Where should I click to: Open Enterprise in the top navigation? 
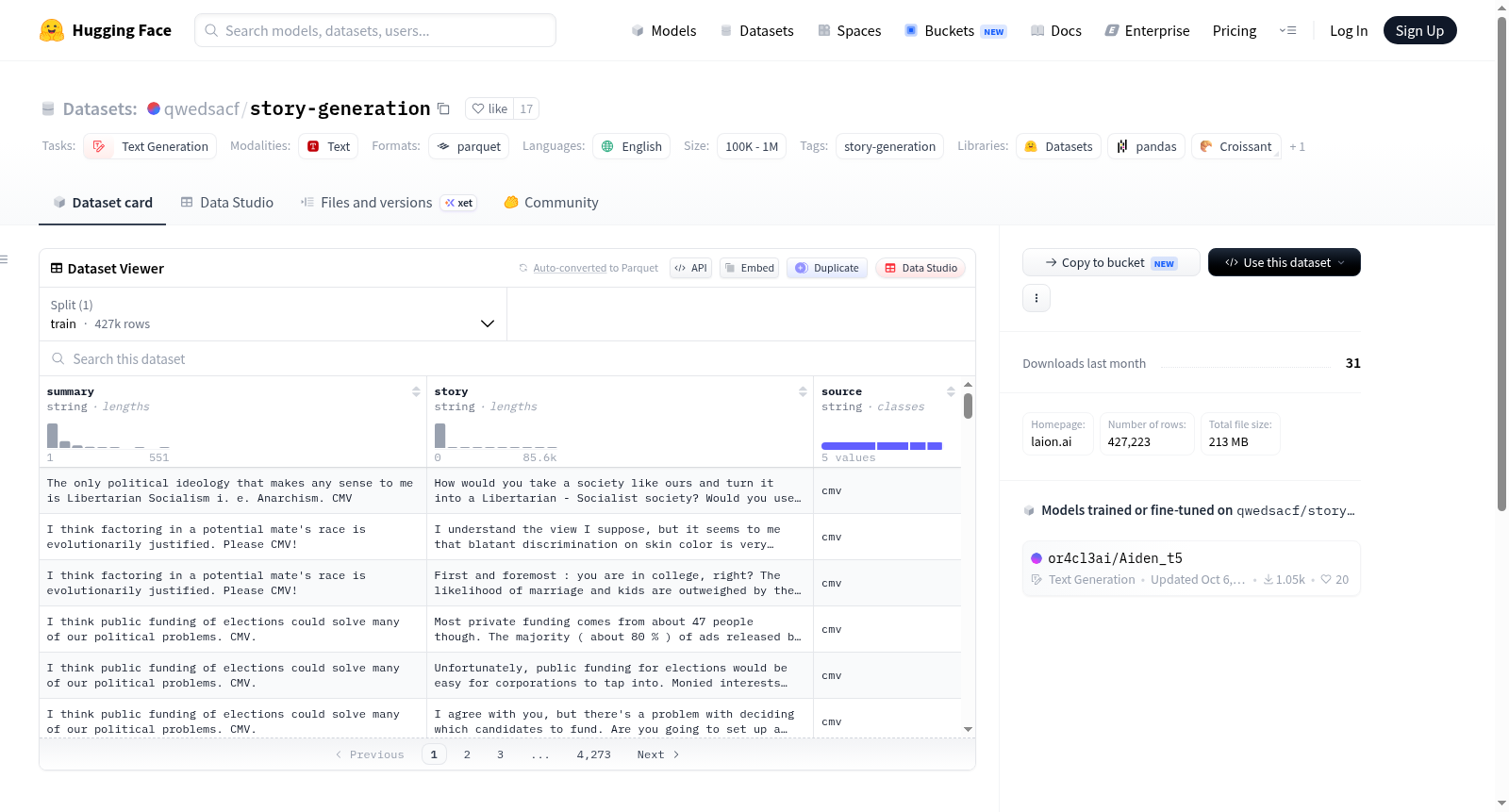point(1147,30)
